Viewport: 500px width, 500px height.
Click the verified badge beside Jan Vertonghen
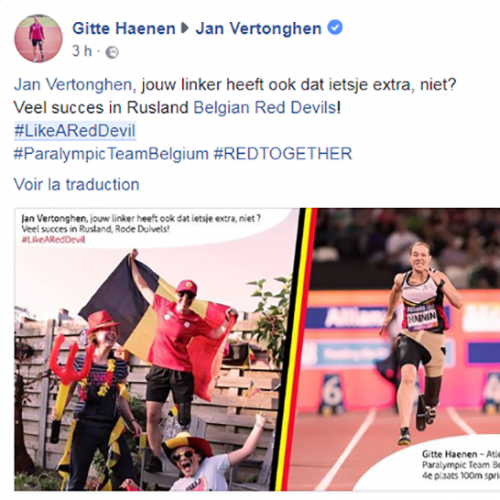coord(335,28)
